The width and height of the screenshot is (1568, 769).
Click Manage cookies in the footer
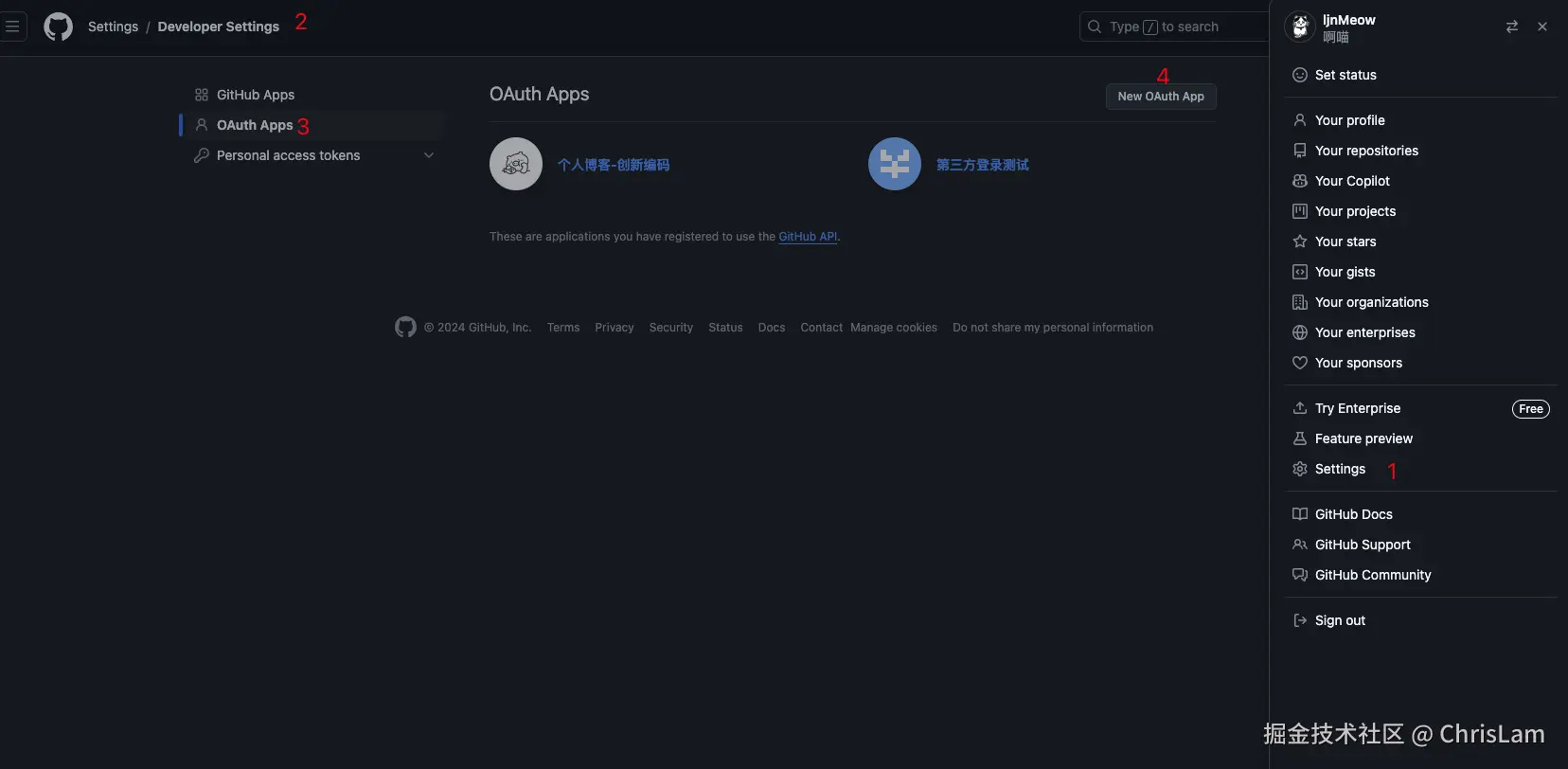click(894, 328)
